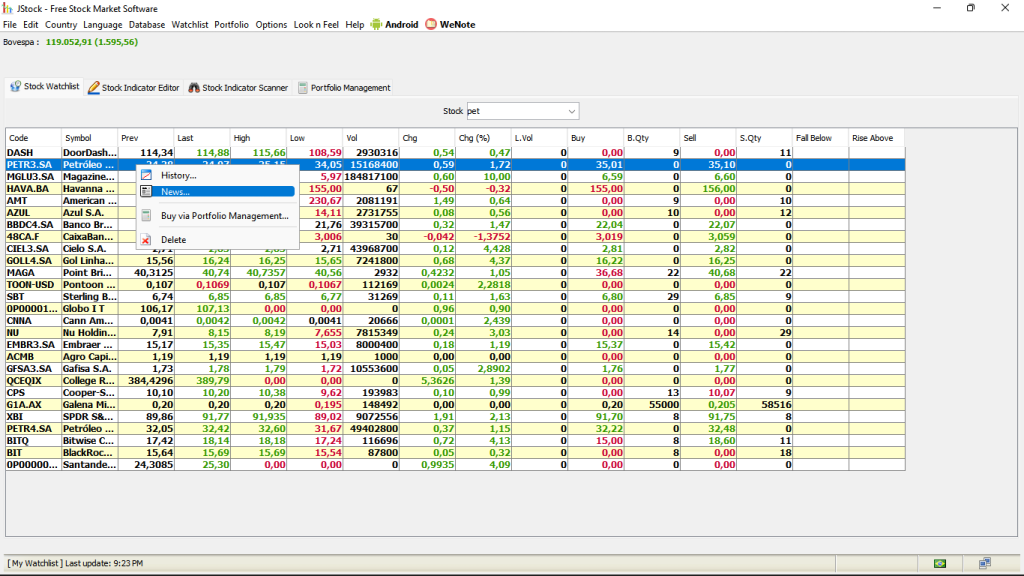
Task: Click Buy via Portfolio Management calculator icon
Action: pyautogui.click(x=146, y=215)
